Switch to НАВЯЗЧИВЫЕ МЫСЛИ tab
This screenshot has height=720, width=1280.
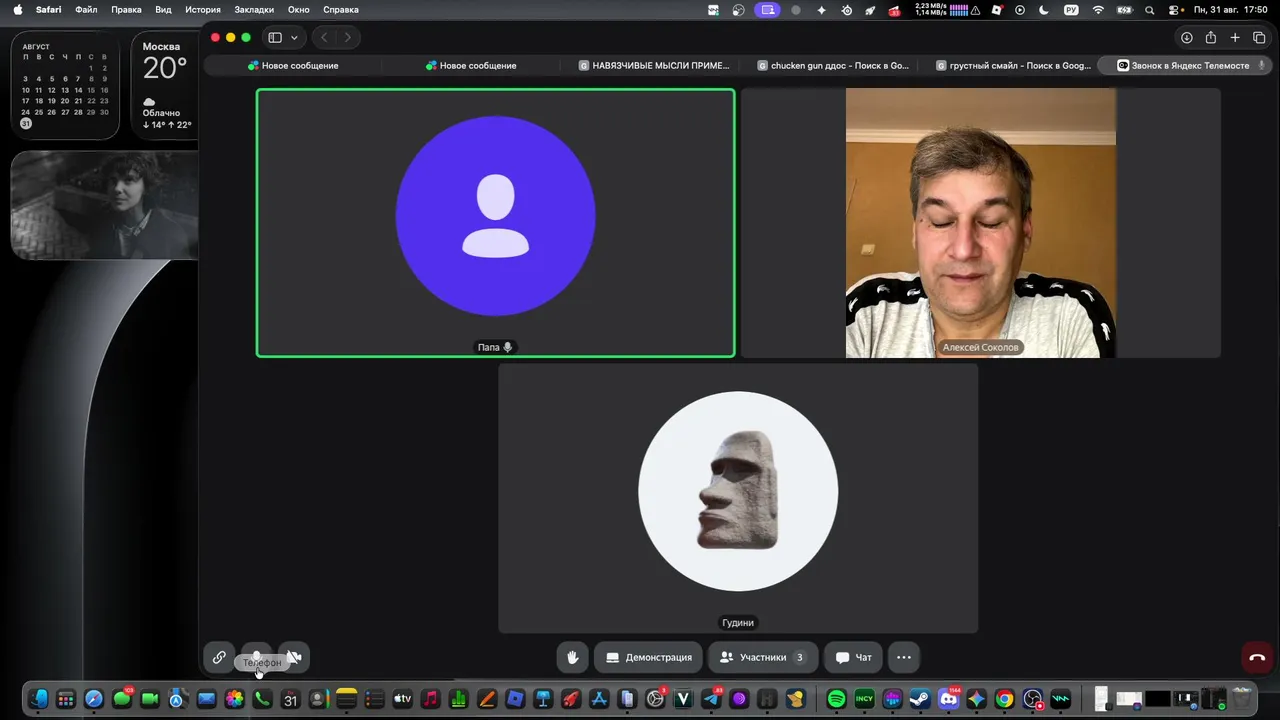[654, 65]
